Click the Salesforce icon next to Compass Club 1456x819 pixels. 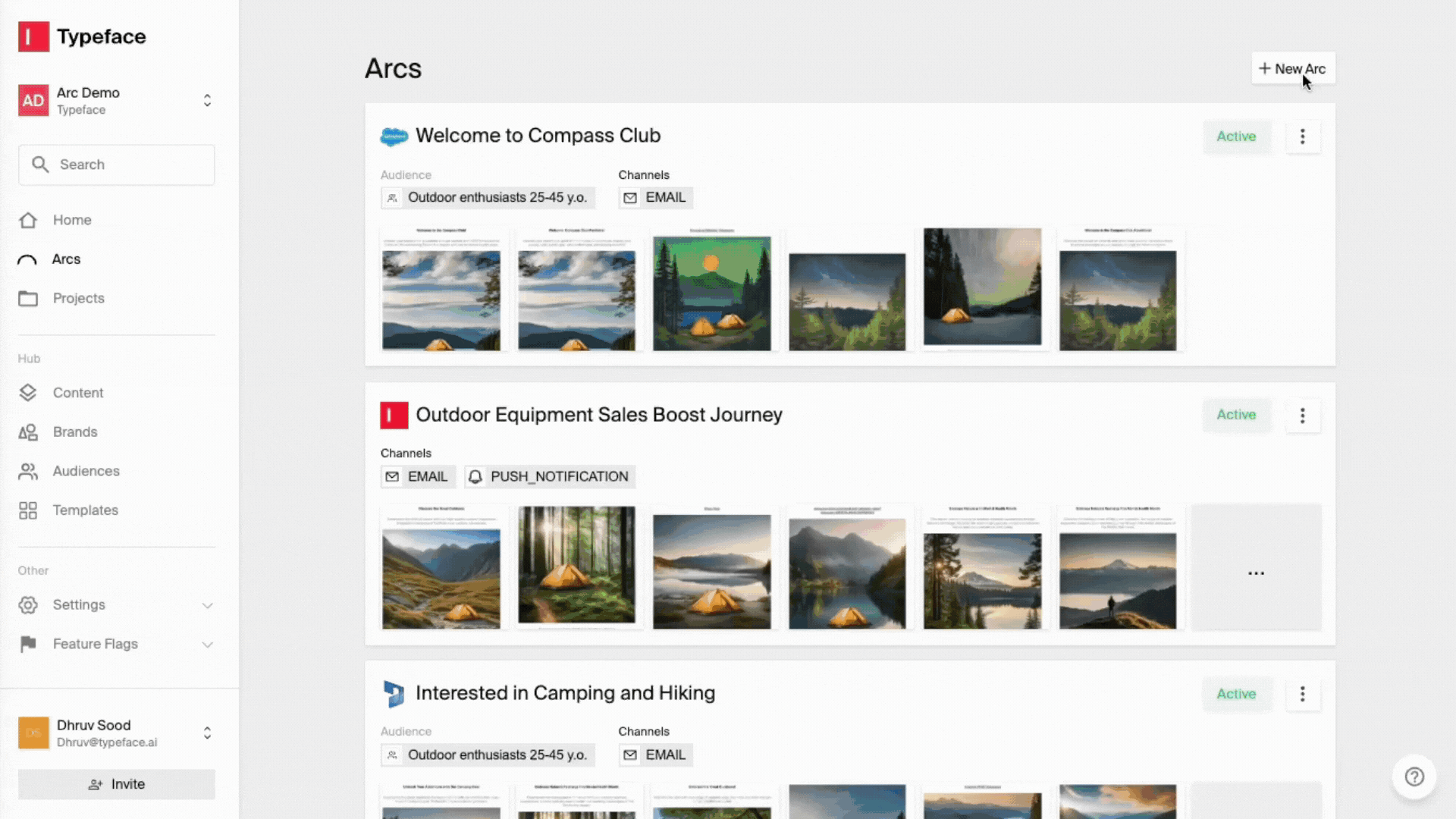tap(394, 136)
